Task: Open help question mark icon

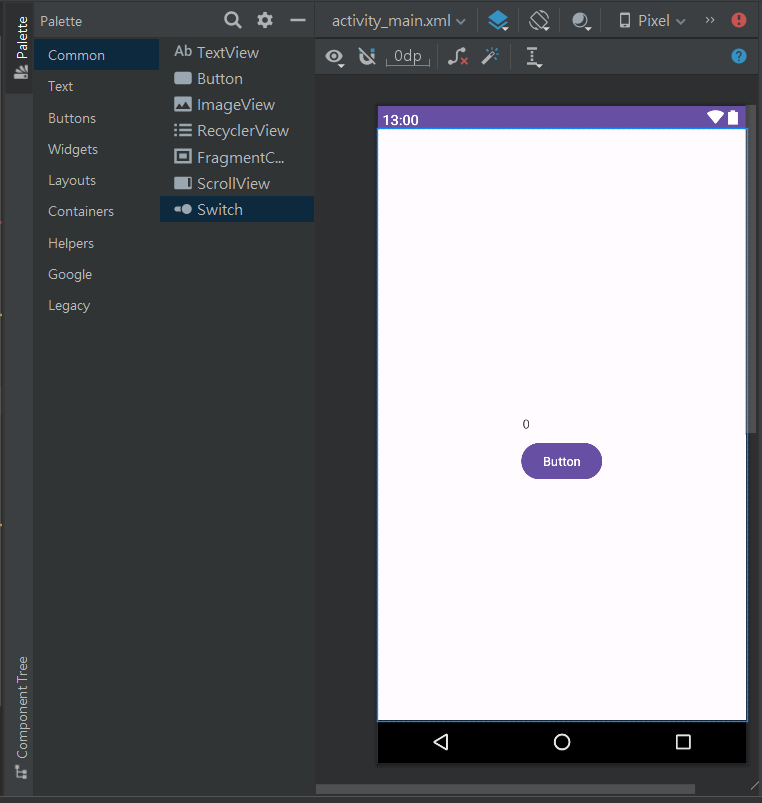Action: click(738, 56)
